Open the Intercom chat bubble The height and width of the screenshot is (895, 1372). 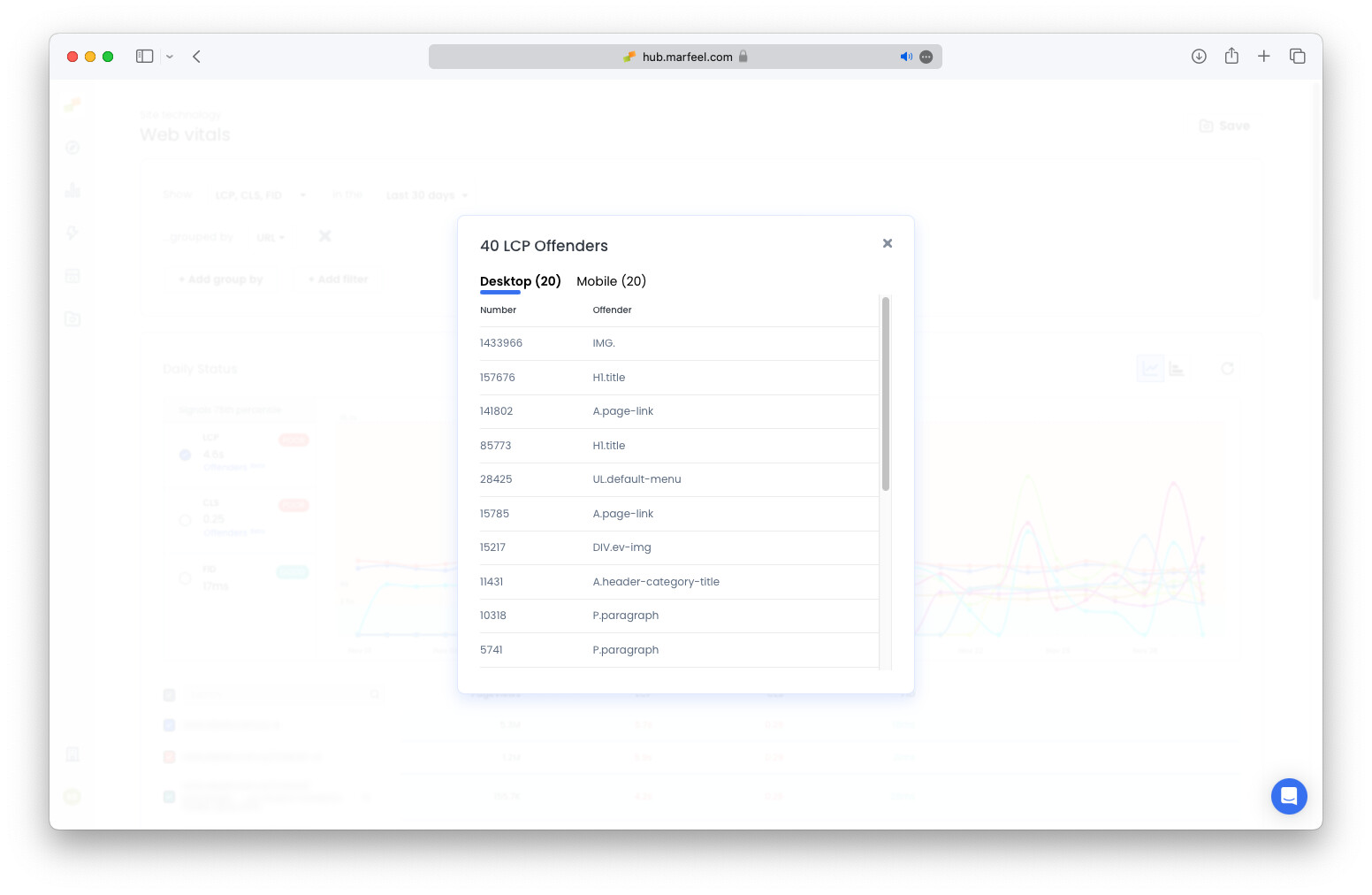pos(1288,796)
